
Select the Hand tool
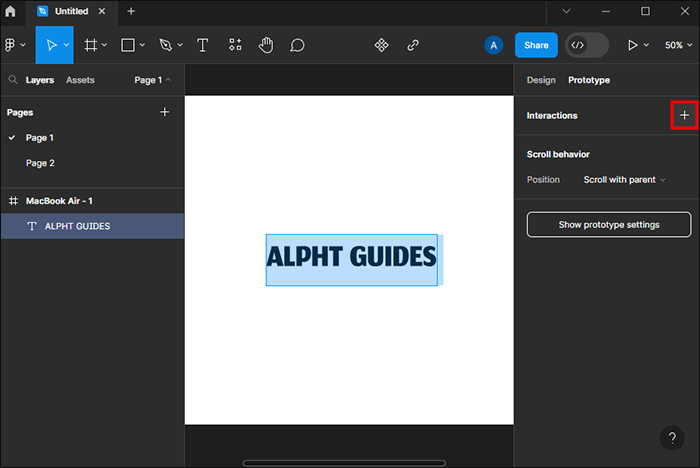(266, 45)
